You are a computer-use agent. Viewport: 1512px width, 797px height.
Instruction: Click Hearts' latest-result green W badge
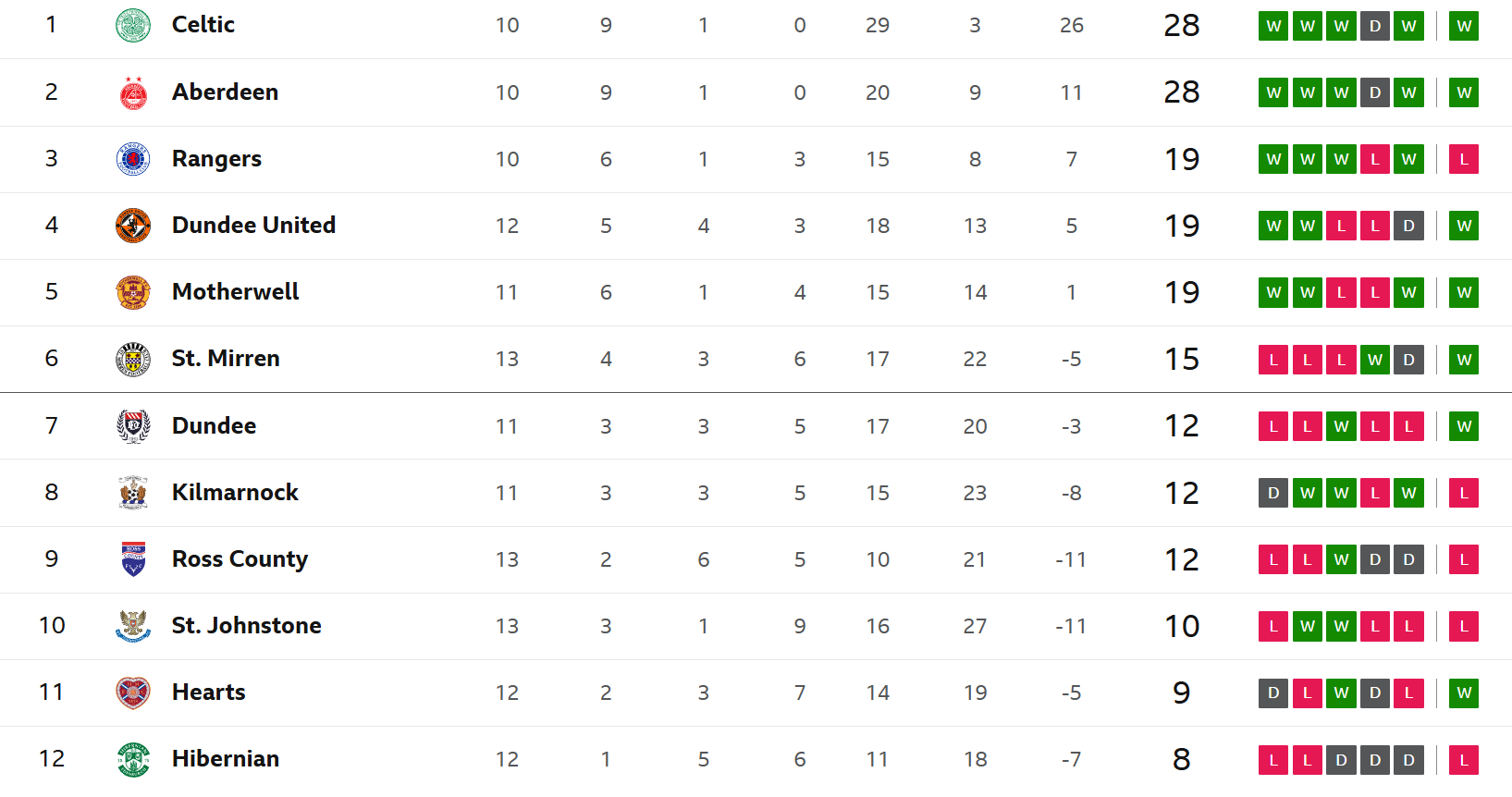tap(1464, 693)
